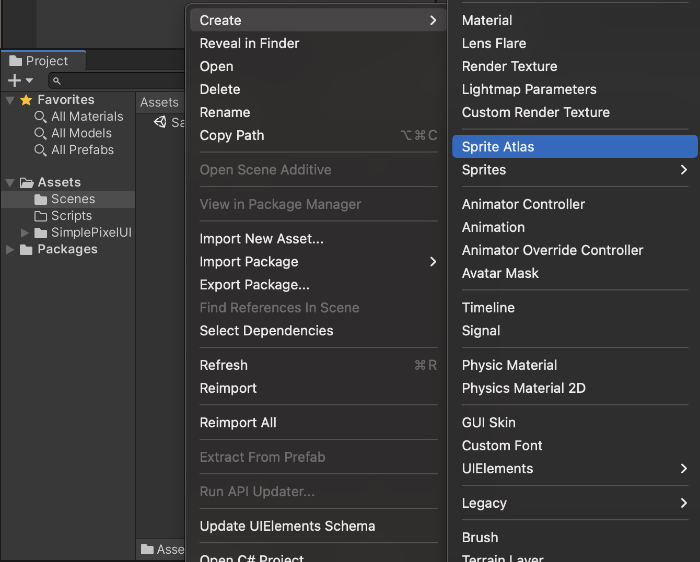Create a Custom Font

tap(575, 445)
